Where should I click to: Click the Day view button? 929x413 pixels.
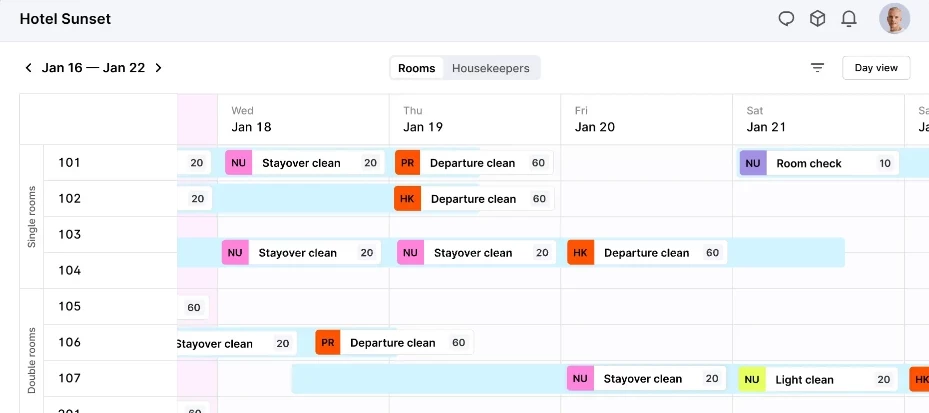click(876, 68)
